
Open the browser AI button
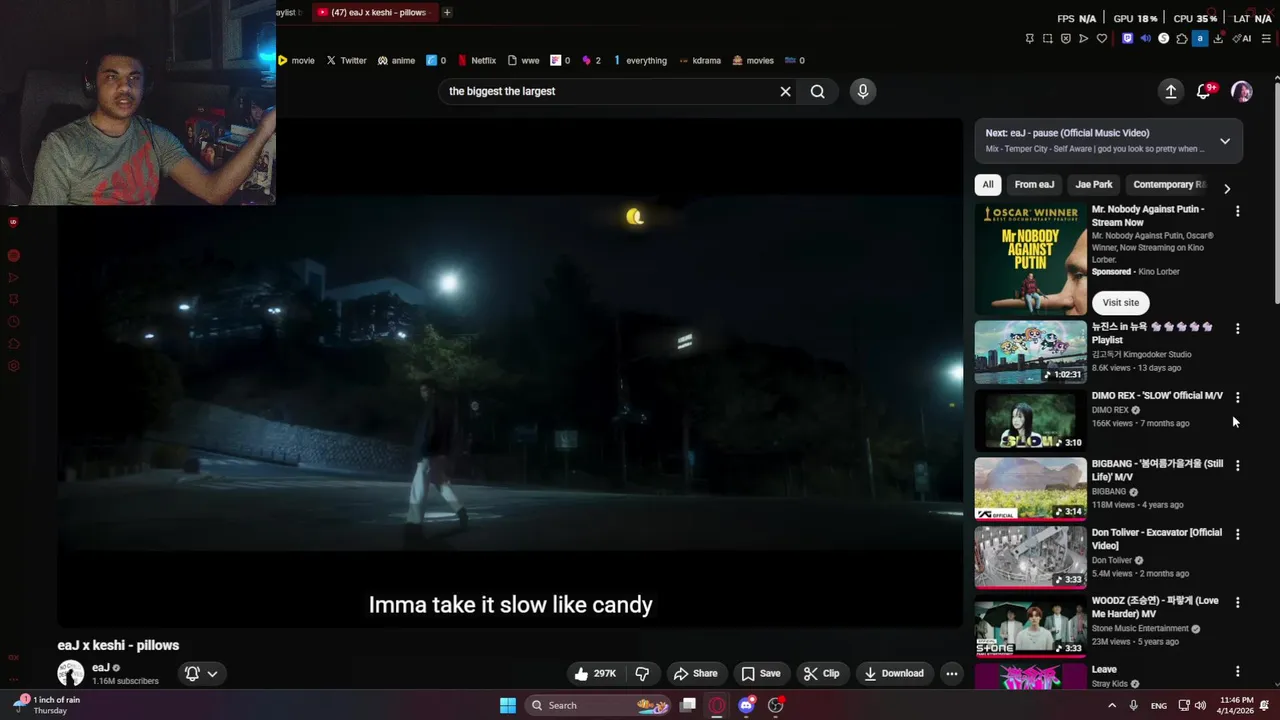pyautogui.click(x=1242, y=38)
